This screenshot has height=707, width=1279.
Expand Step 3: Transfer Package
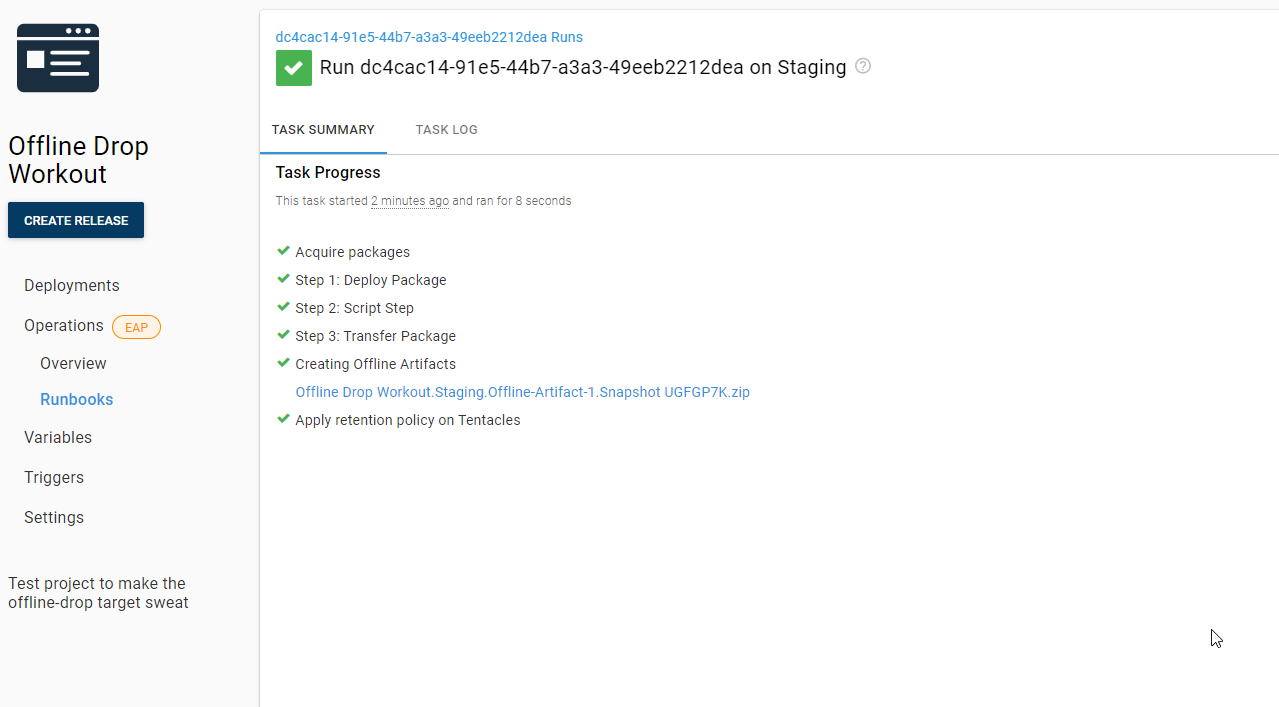point(375,336)
